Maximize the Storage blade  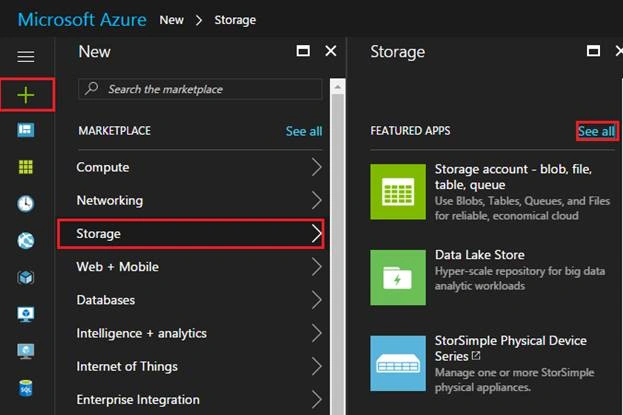click(x=594, y=51)
